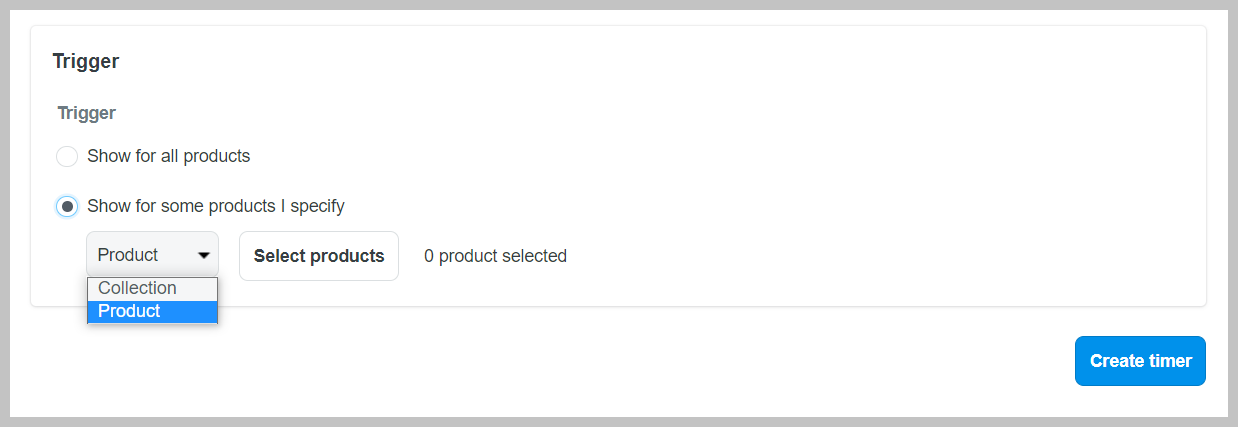Click the "Show for all products" label text
The height and width of the screenshot is (427, 1238).
coord(168,156)
